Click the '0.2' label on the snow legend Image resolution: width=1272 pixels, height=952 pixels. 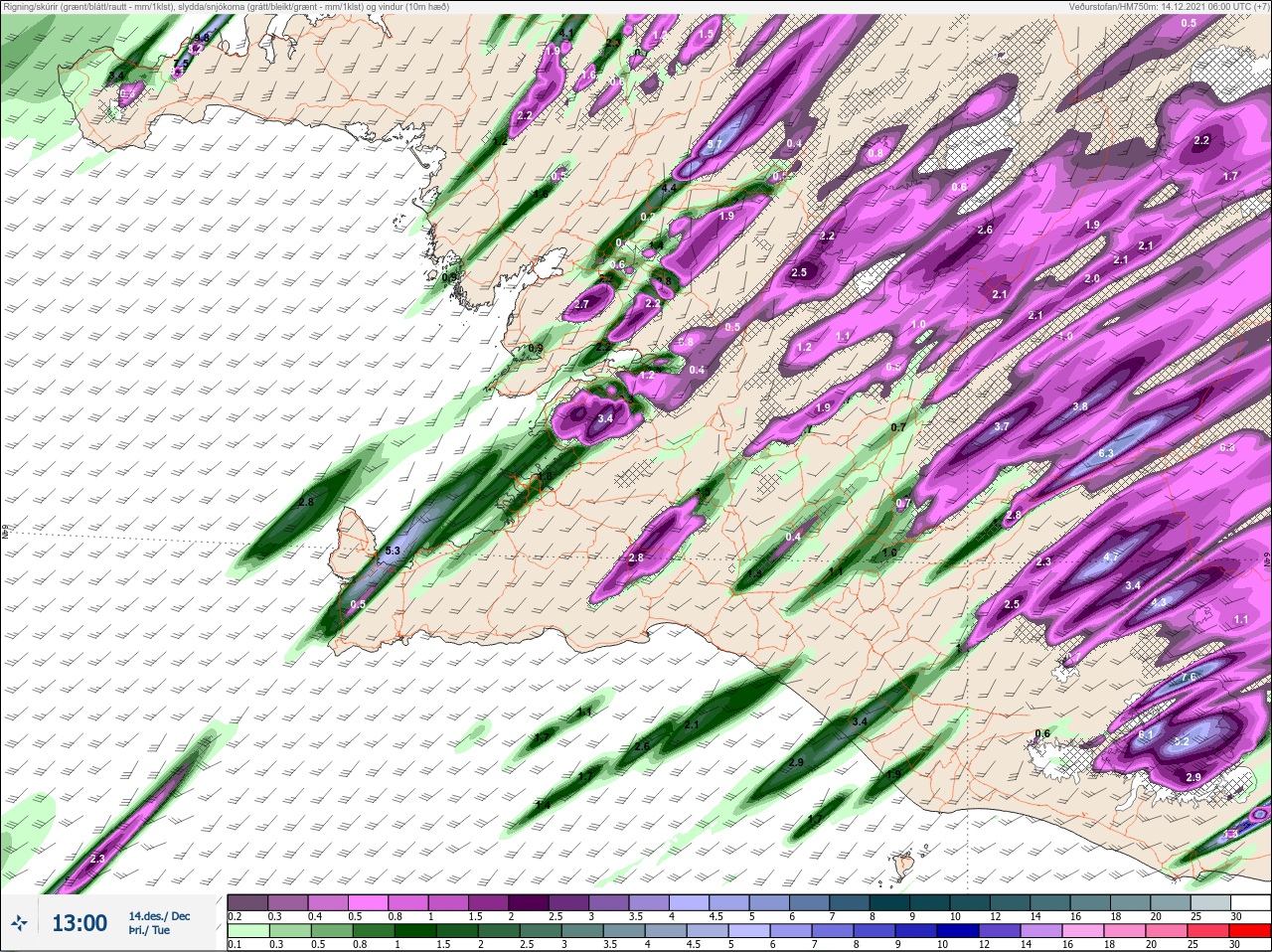pos(234,916)
